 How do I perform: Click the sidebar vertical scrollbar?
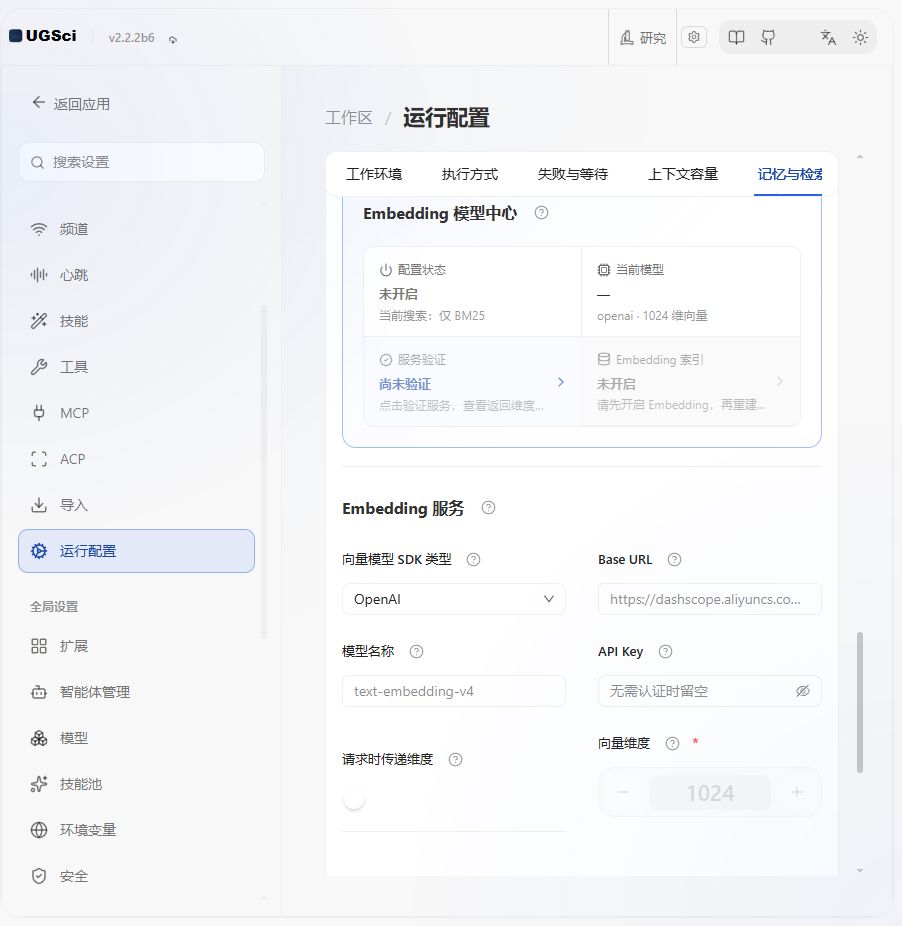pos(264,471)
